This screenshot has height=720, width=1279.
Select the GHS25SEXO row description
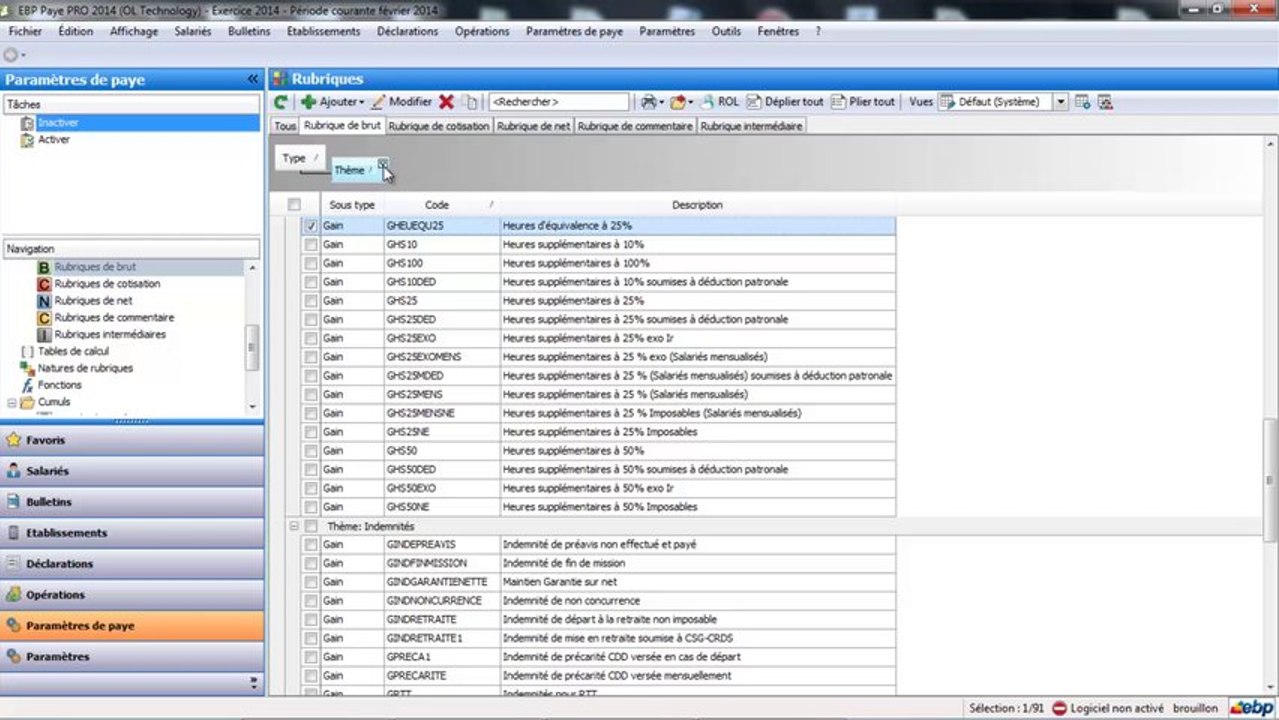[x=698, y=339]
